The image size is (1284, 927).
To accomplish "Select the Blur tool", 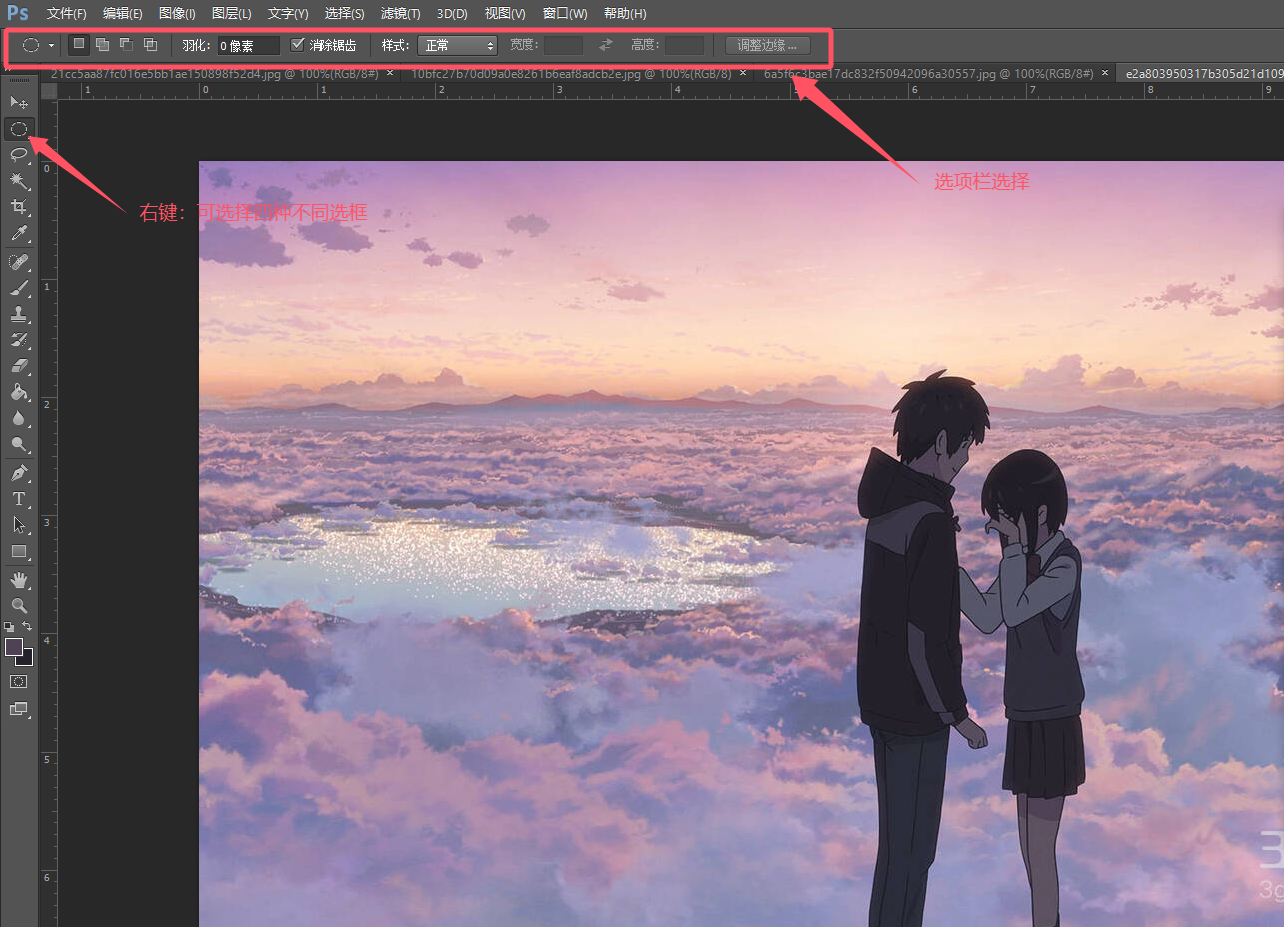I will [19, 418].
